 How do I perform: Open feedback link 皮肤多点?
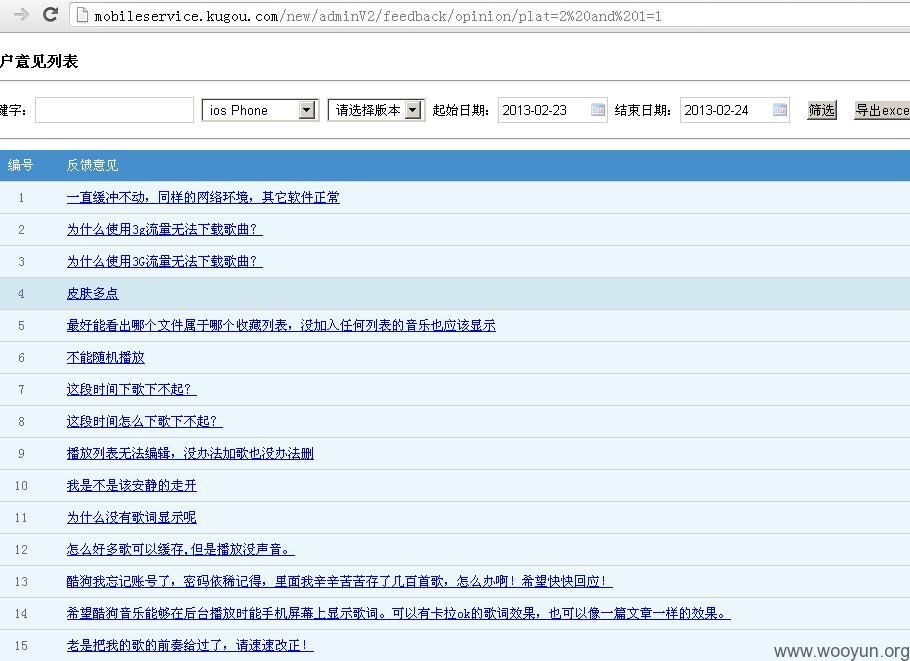92,293
